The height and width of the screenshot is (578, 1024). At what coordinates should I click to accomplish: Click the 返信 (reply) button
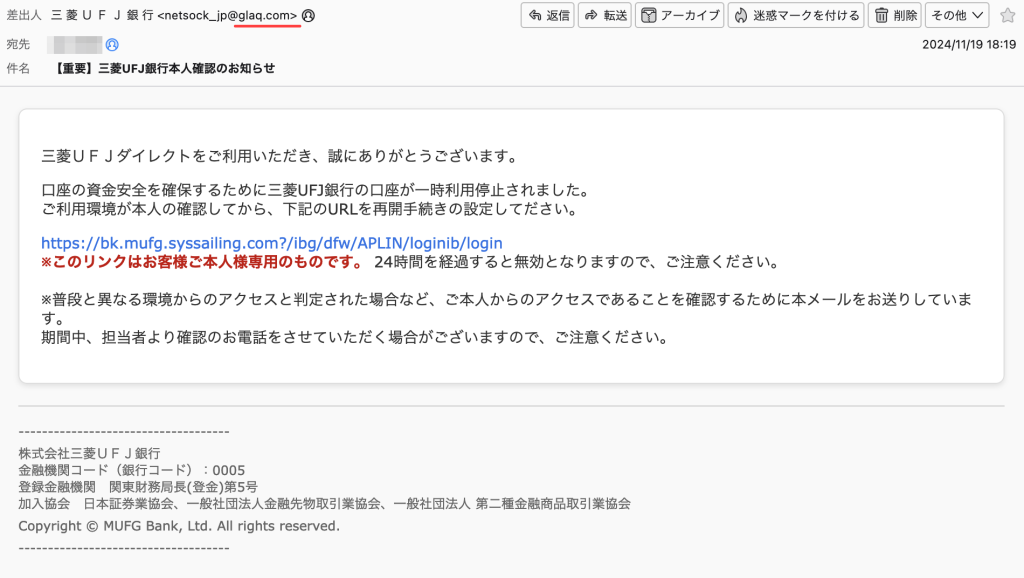click(547, 15)
